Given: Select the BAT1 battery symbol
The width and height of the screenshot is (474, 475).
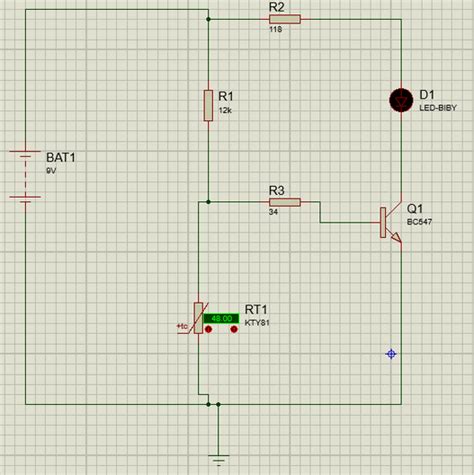Looking at the screenshot, I should pos(25,177).
